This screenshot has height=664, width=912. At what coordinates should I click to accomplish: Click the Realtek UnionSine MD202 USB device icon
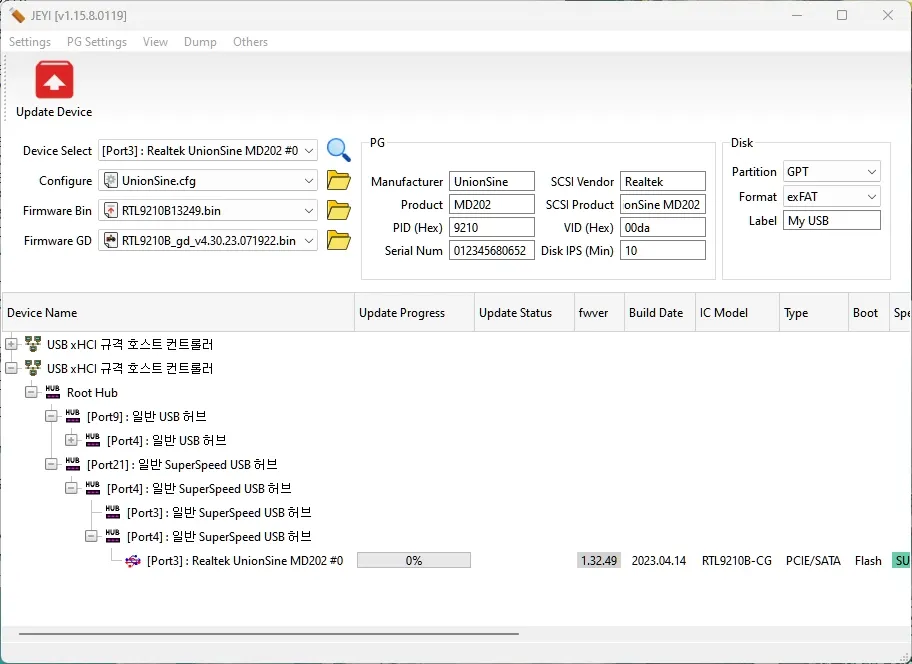coord(133,561)
